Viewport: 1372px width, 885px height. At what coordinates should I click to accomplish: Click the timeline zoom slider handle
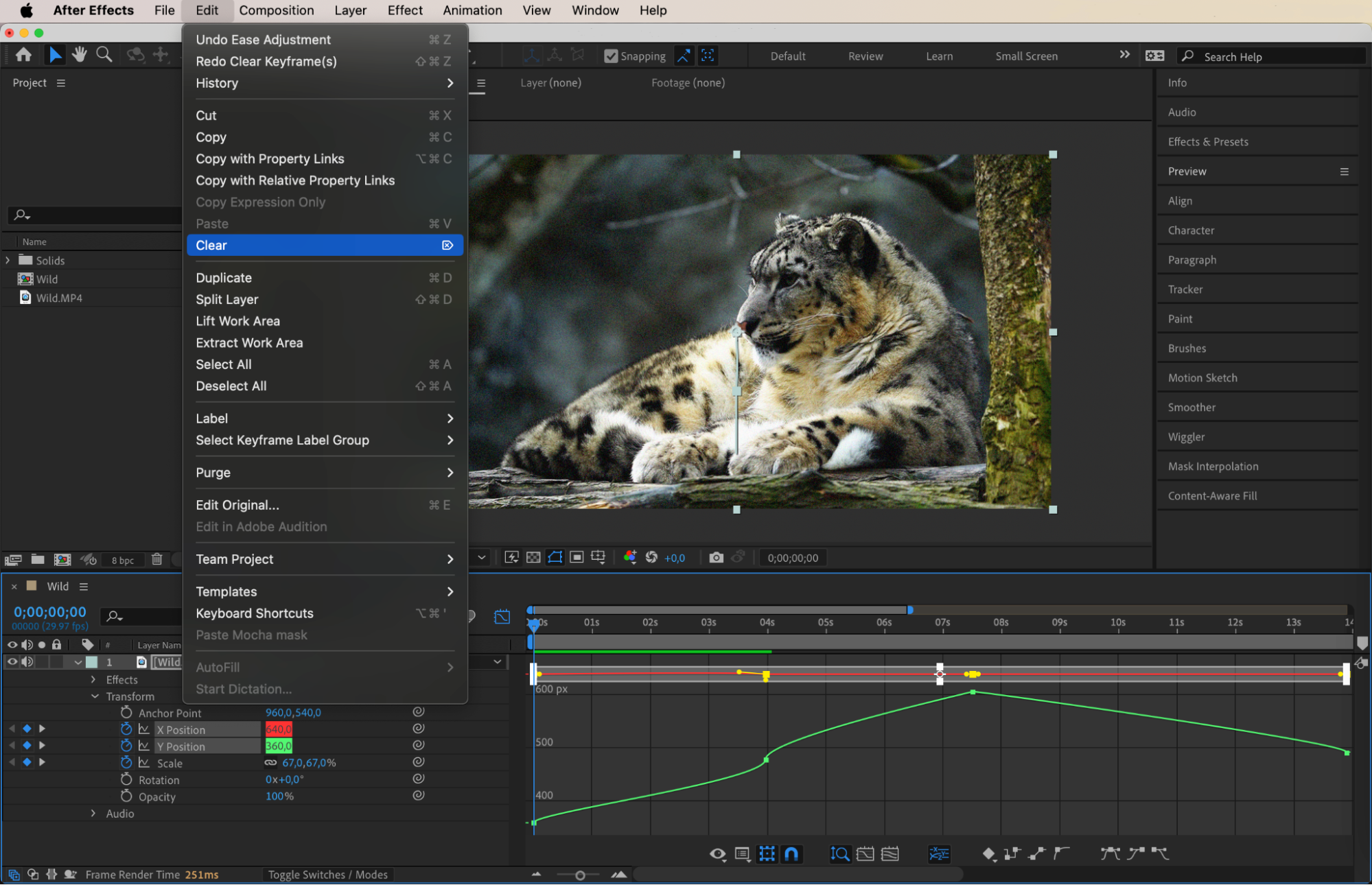(580, 875)
